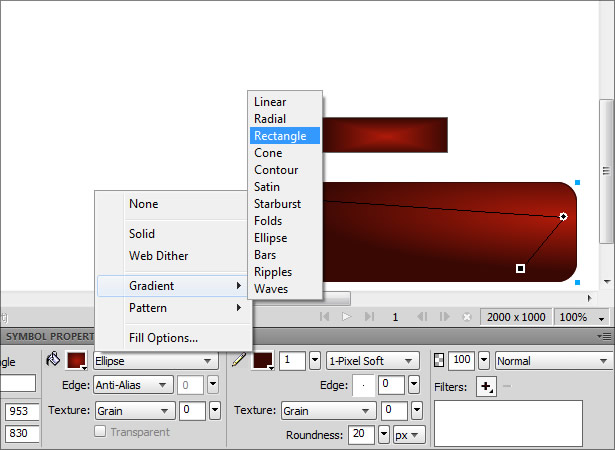Viewport: 615px width, 450px height.
Task: Click horizontal scrollbar right arrow
Action: pos(590,298)
